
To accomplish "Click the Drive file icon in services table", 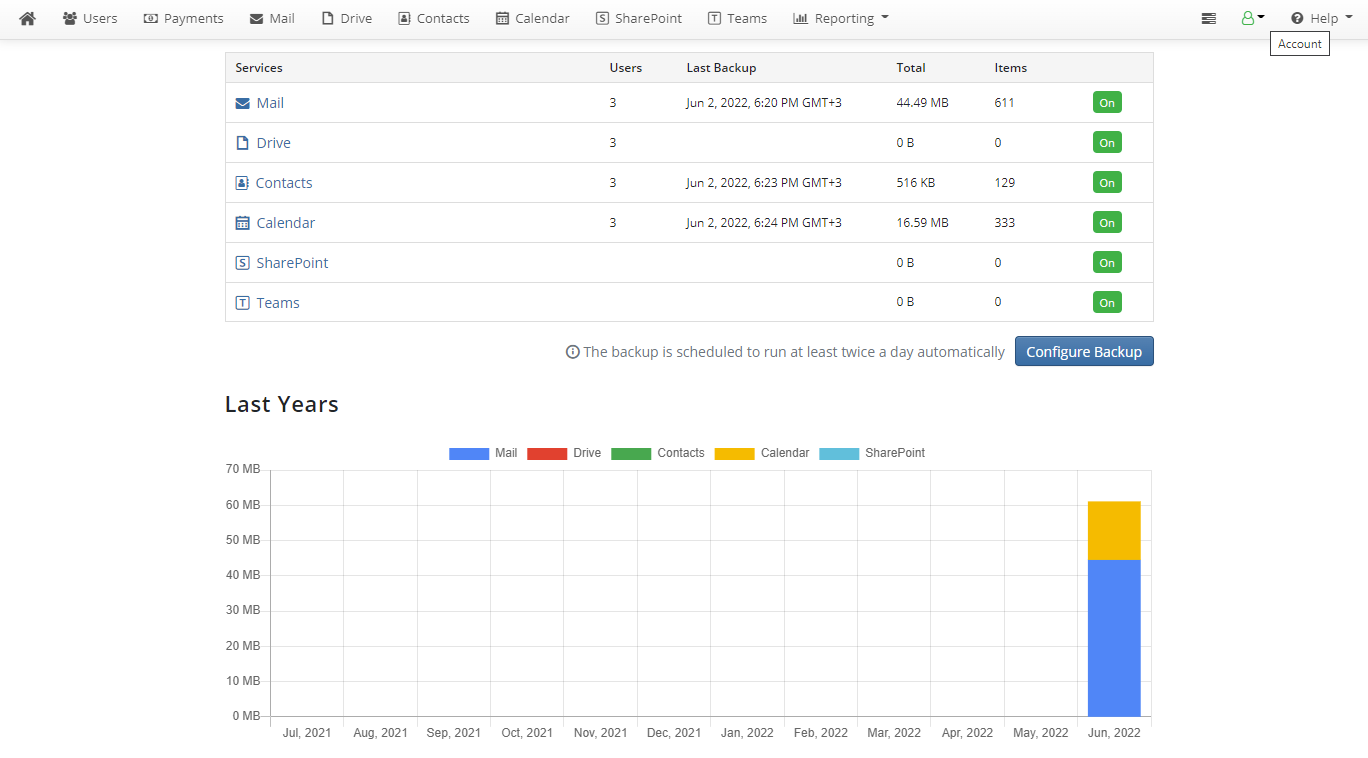I will click(242, 143).
